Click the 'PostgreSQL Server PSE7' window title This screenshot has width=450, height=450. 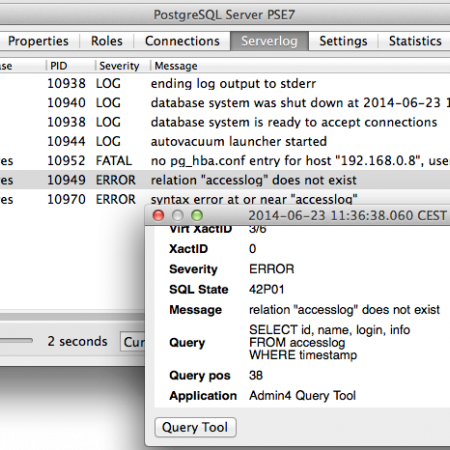pos(224,15)
